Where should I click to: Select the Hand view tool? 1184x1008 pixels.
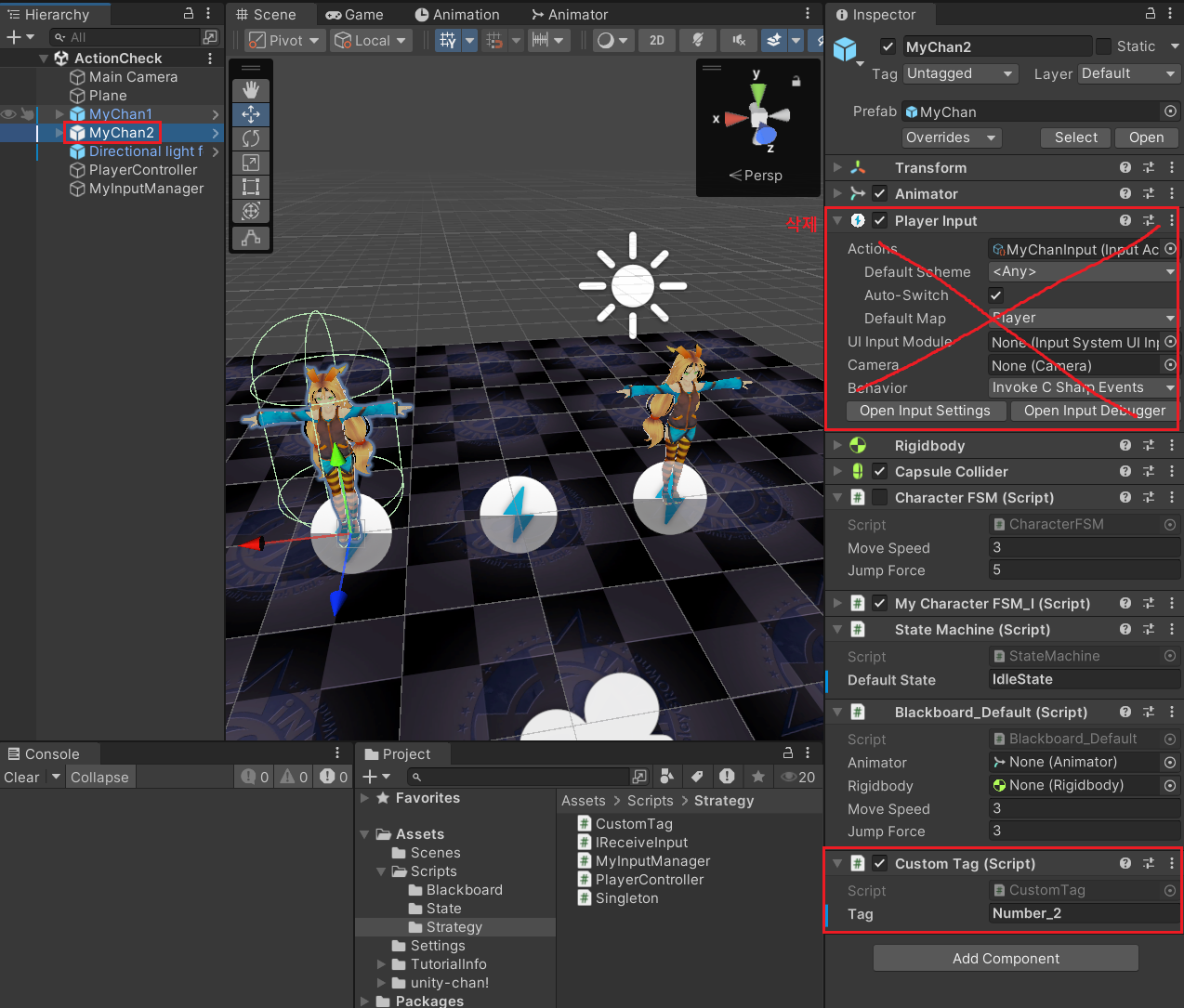(251, 90)
